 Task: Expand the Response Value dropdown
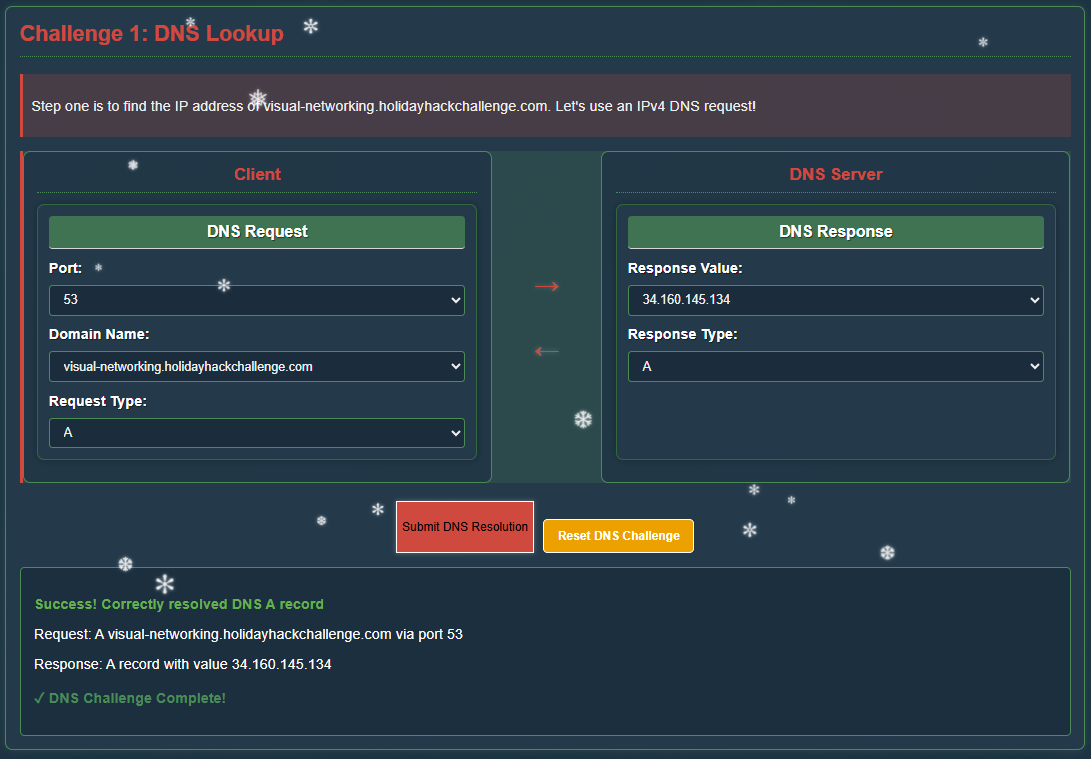pyautogui.click(x=835, y=300)
